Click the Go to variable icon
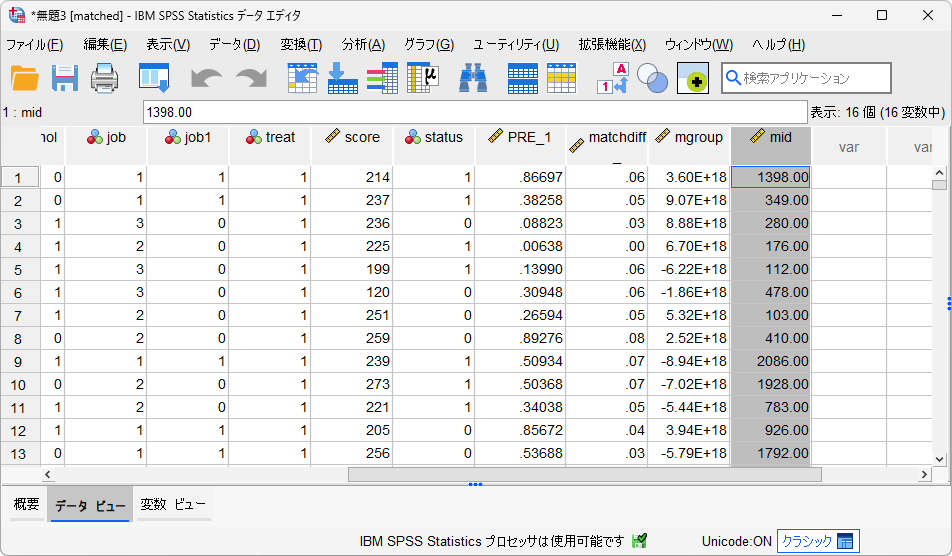Viewport: 952px width, 556px height. pyautogui.click(x=342, y=78)
